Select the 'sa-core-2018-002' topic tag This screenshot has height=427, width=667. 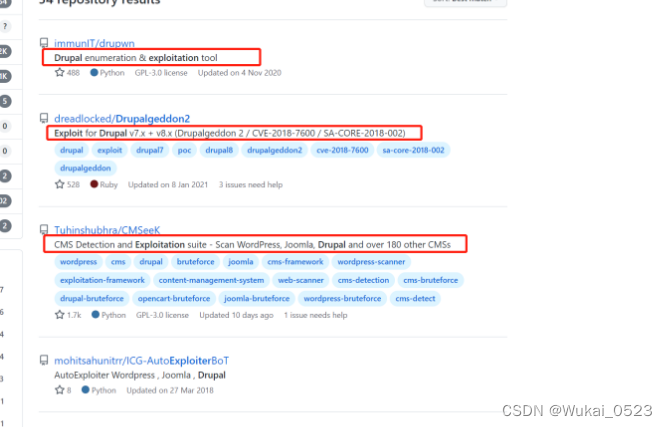tap(413, 150)
